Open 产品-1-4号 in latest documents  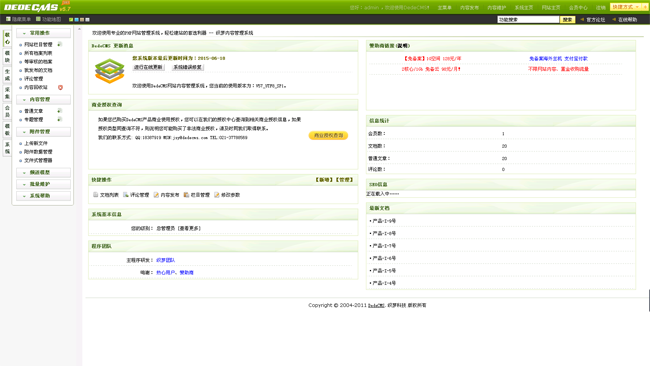384,283
